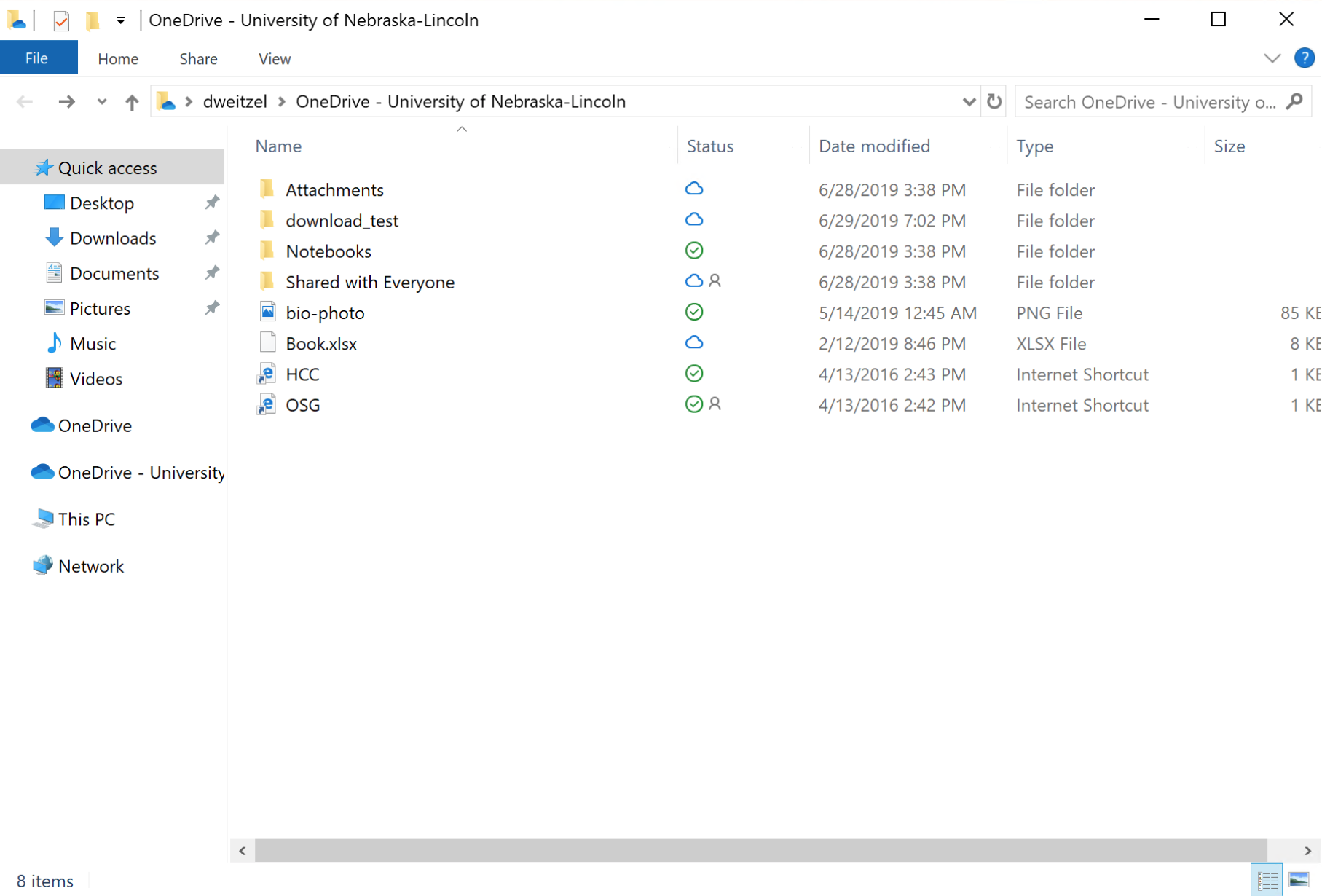The height and width of the screenshot is (896, 1322).
Task: Click the Up directory arrow
Action: point(132,102)
